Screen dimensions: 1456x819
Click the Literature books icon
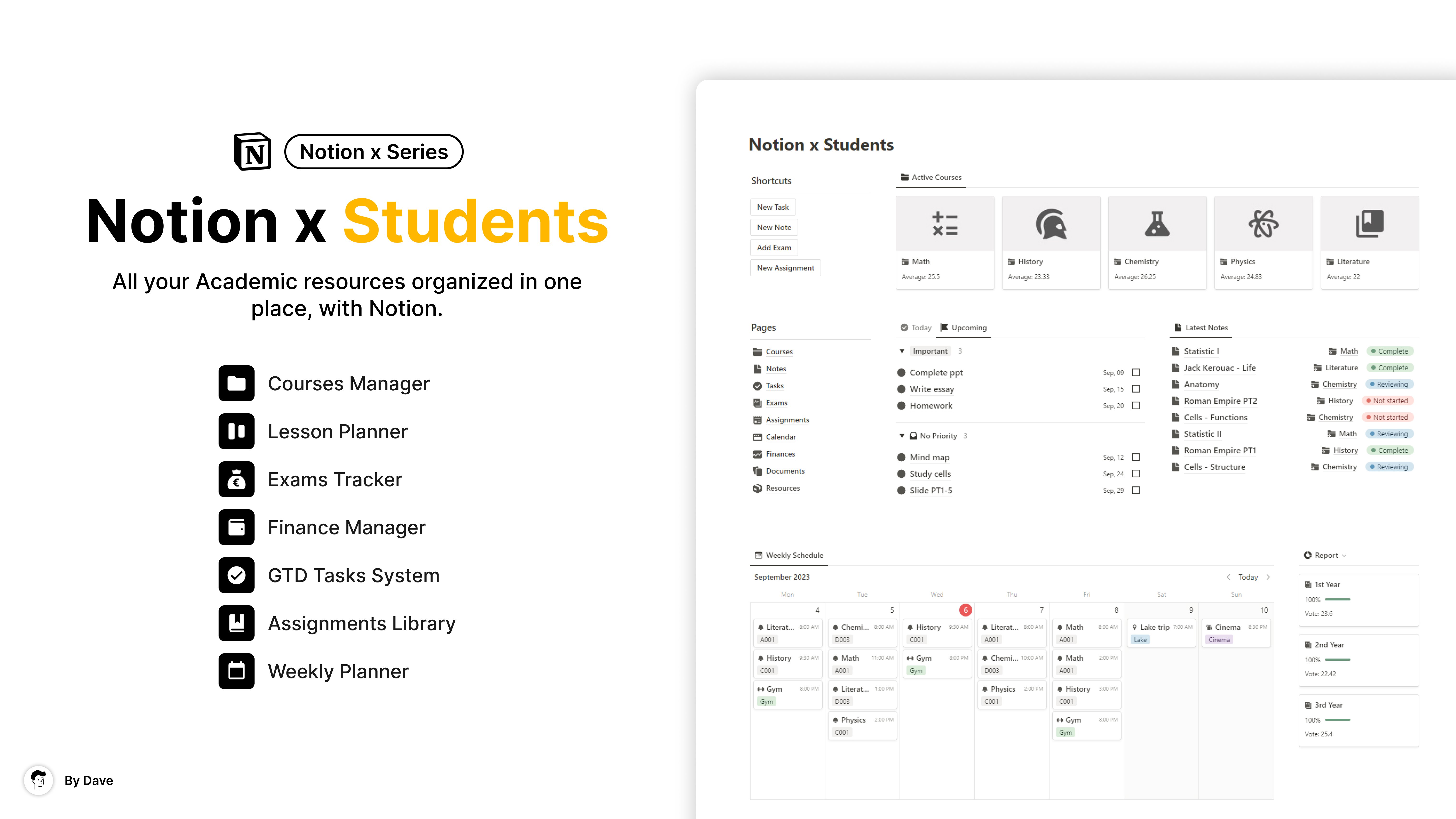click(1370, 223)
